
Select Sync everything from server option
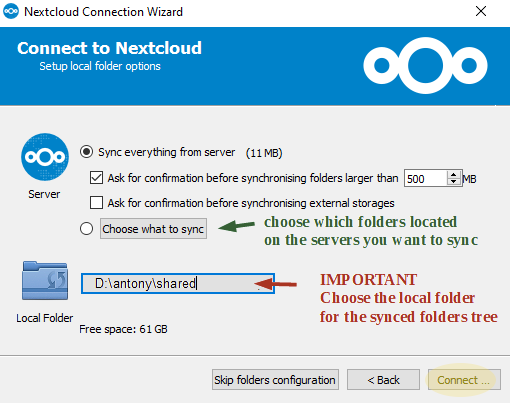tap(86, 152)
